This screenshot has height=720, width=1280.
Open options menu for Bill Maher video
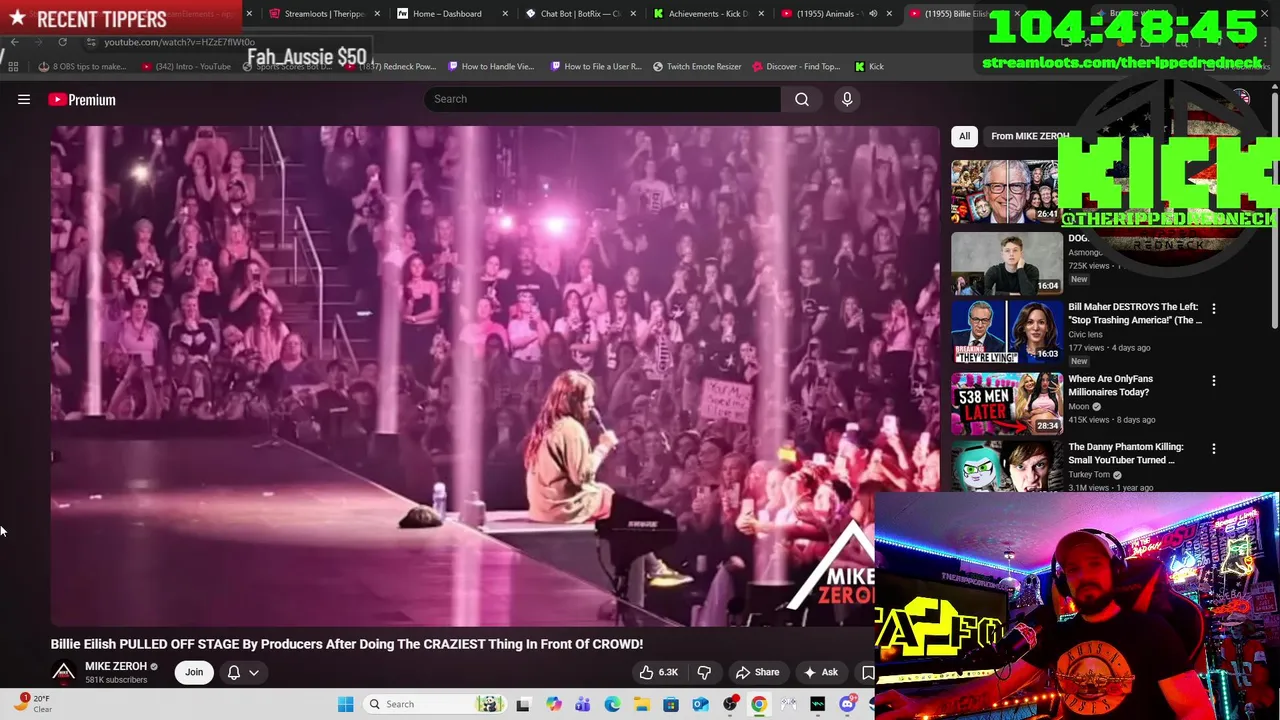click(1214, 309)
